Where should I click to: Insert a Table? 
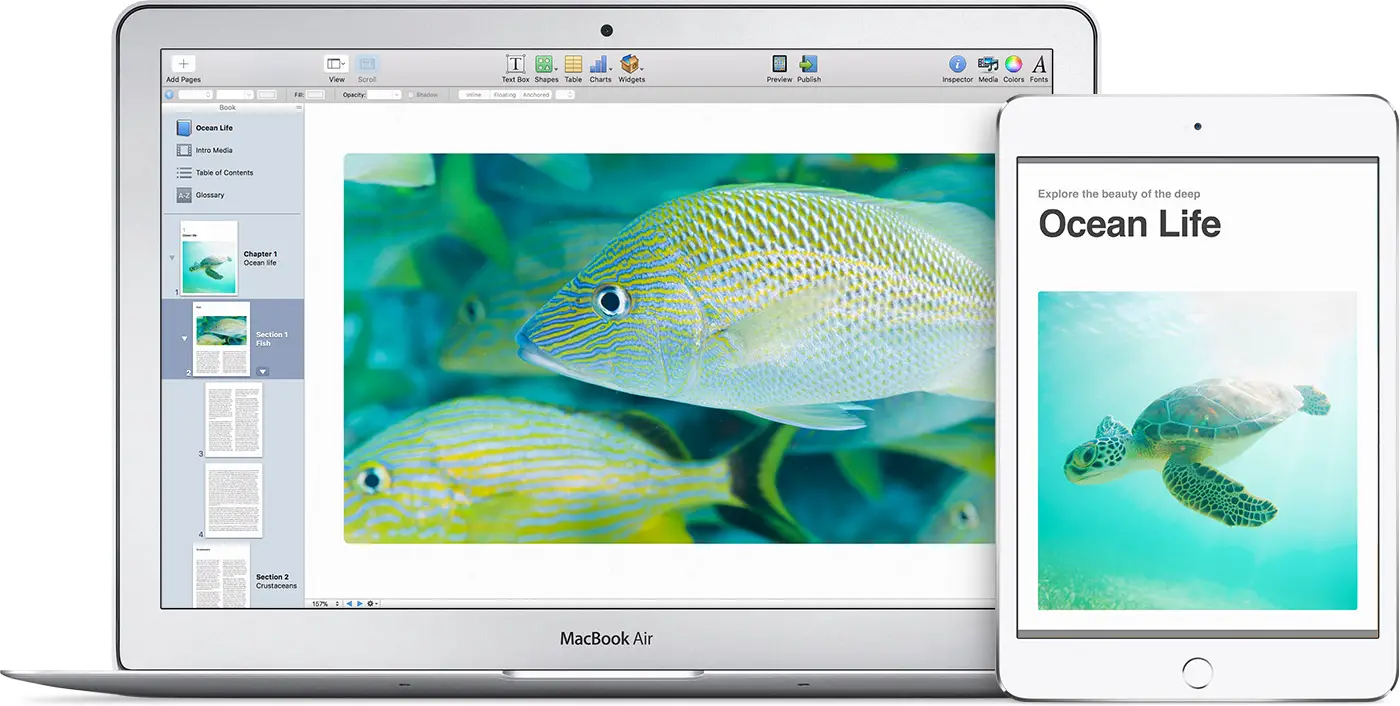tap(573, 64)
